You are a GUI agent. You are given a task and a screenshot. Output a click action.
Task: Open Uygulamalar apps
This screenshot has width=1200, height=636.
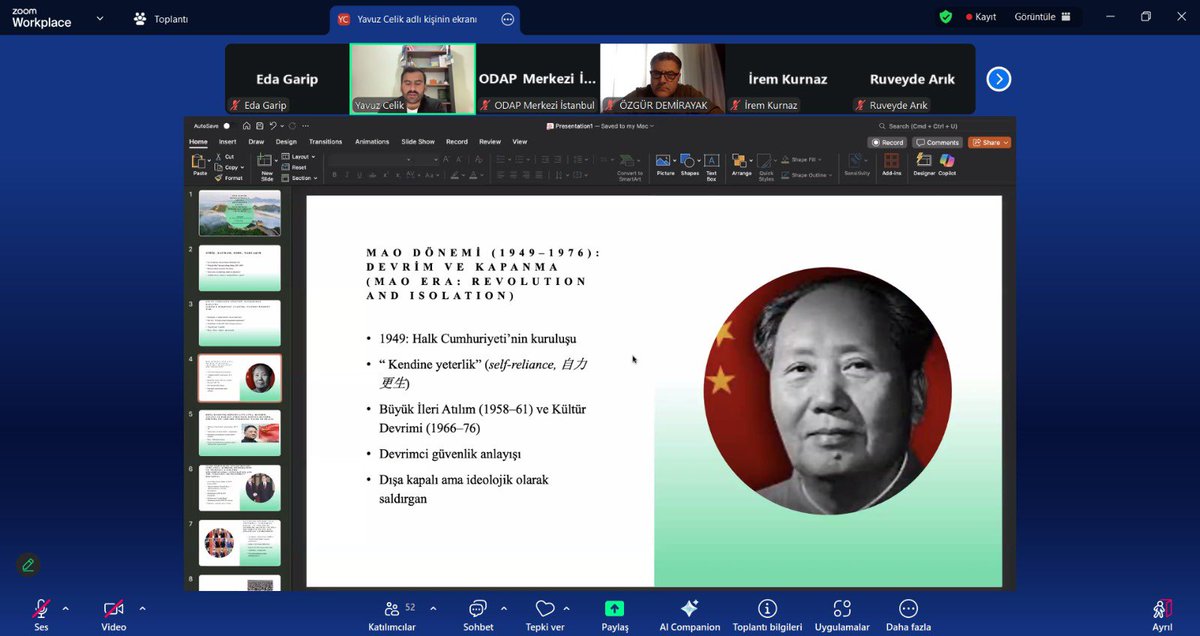[842, 614]
